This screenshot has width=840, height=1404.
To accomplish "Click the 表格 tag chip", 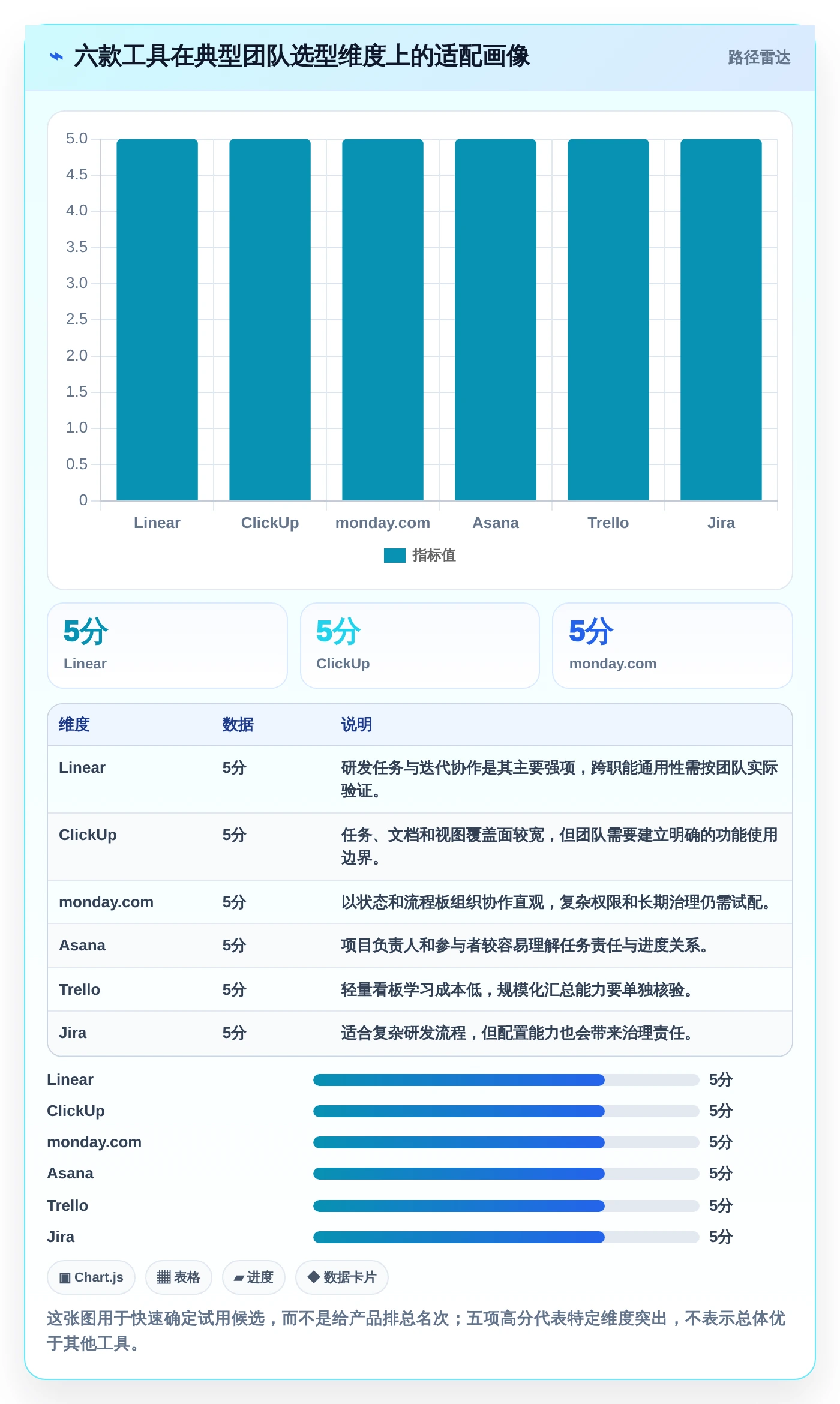I will click(x=179, y=1277).
